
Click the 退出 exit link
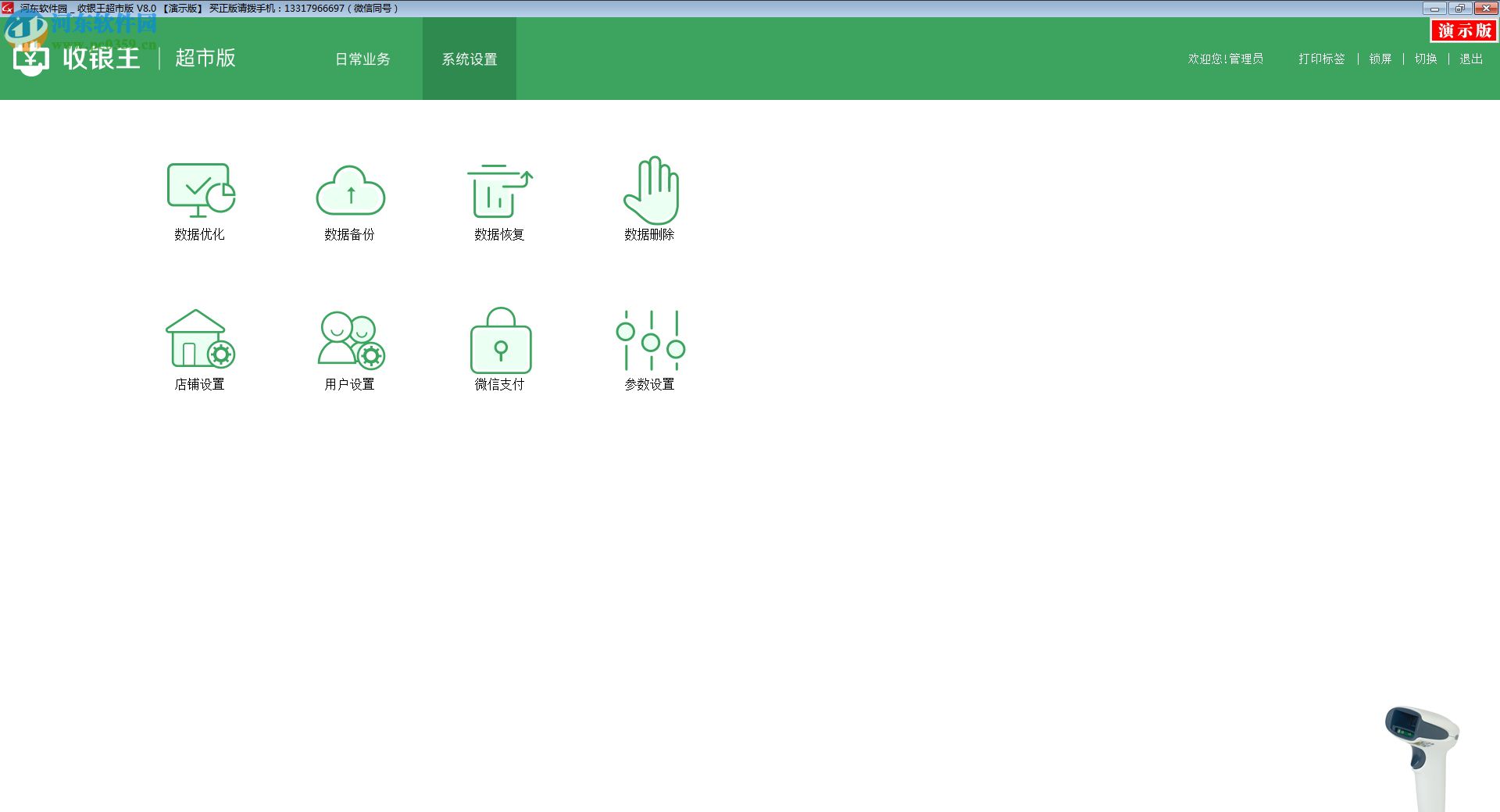(x=1470, y=59)
